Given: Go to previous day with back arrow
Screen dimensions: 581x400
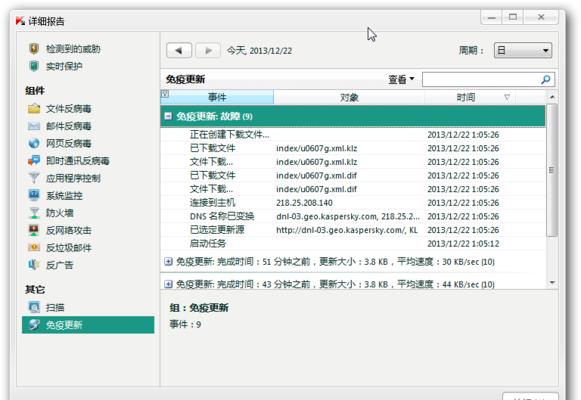Looking at the screenshot, I should [179, 50].
